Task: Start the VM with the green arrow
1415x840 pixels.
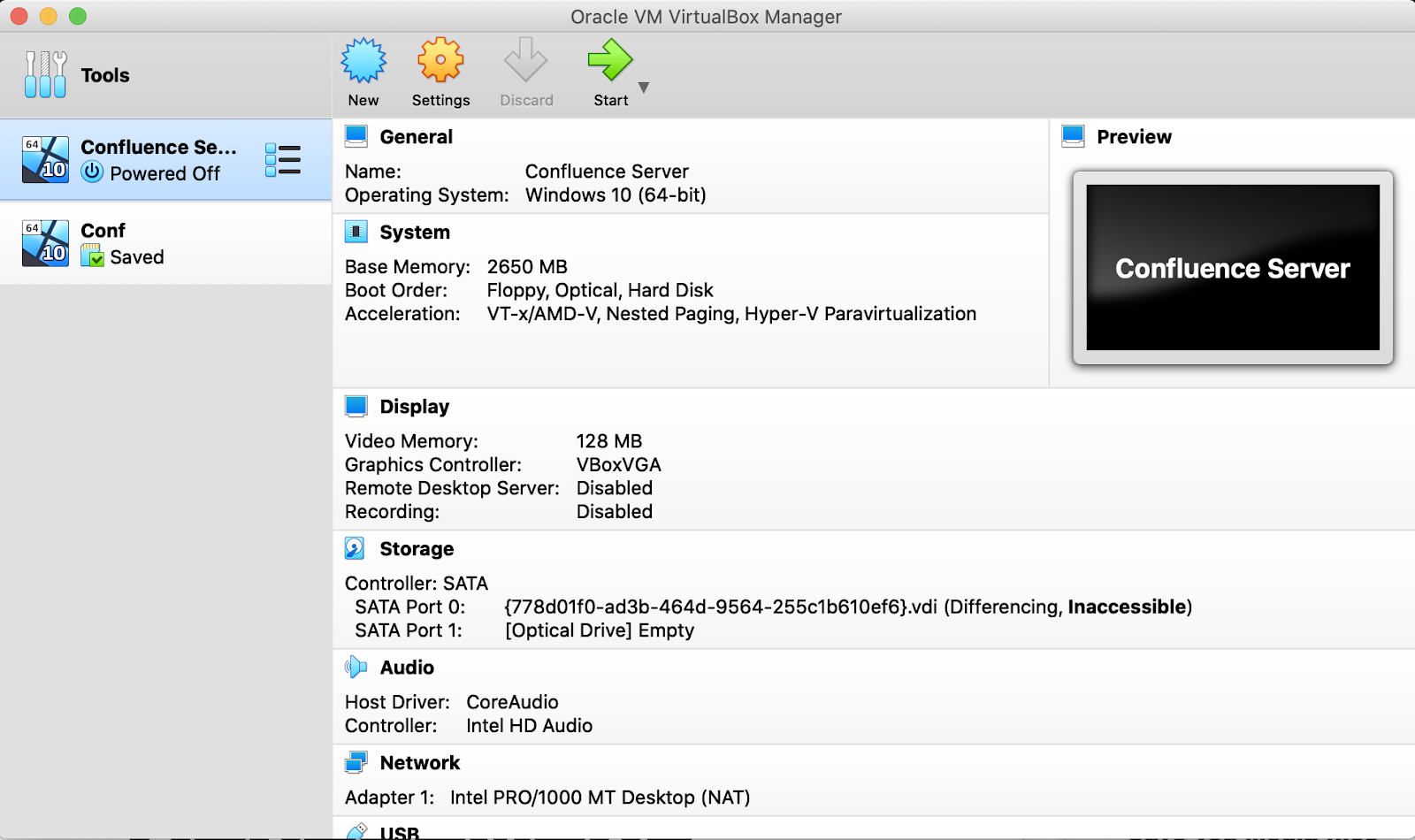Action: 610,60
